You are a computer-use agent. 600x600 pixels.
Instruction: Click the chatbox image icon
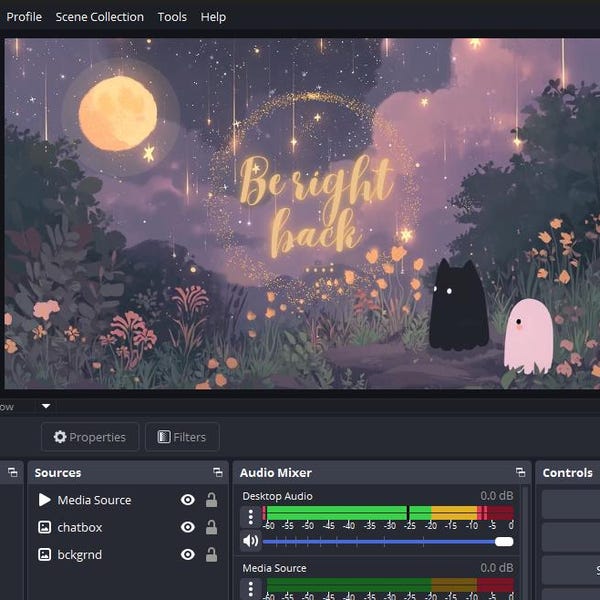(x=44, y=527)
